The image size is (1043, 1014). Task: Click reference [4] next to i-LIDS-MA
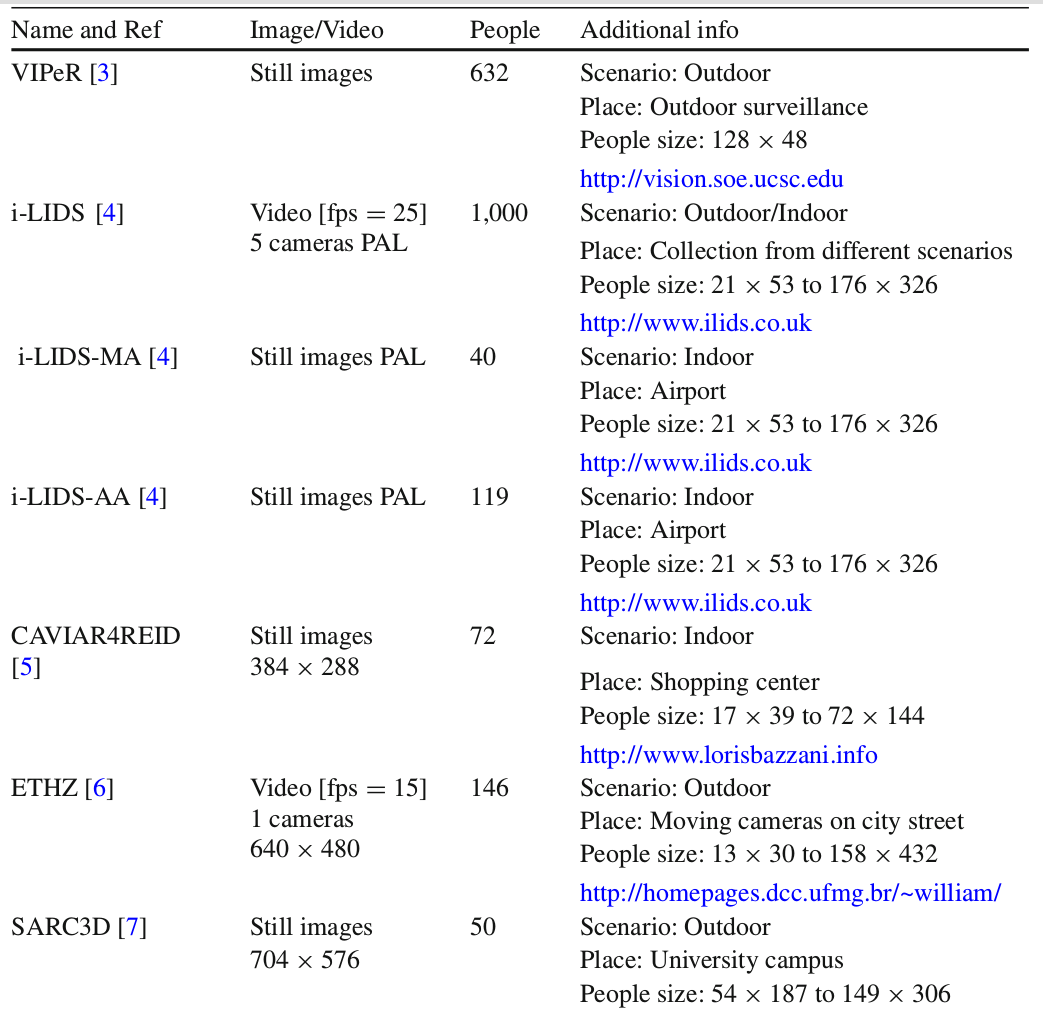163,357
